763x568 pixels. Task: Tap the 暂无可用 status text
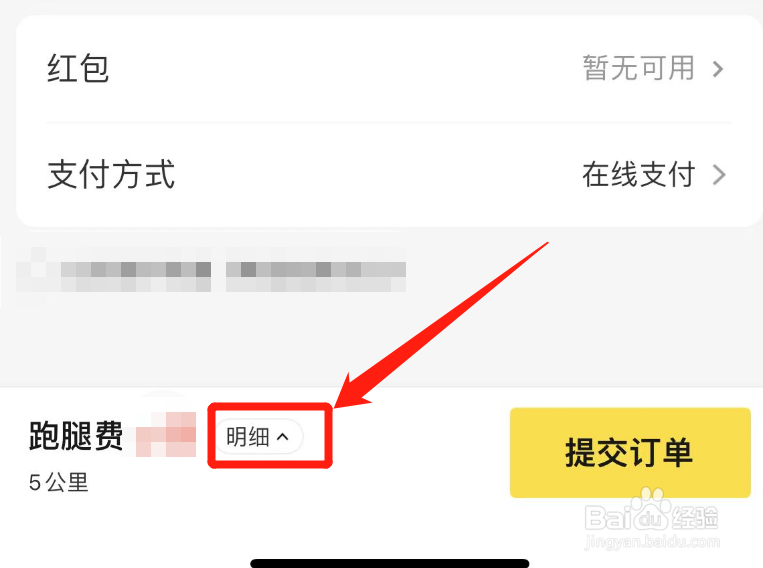[x=638, y=68]
